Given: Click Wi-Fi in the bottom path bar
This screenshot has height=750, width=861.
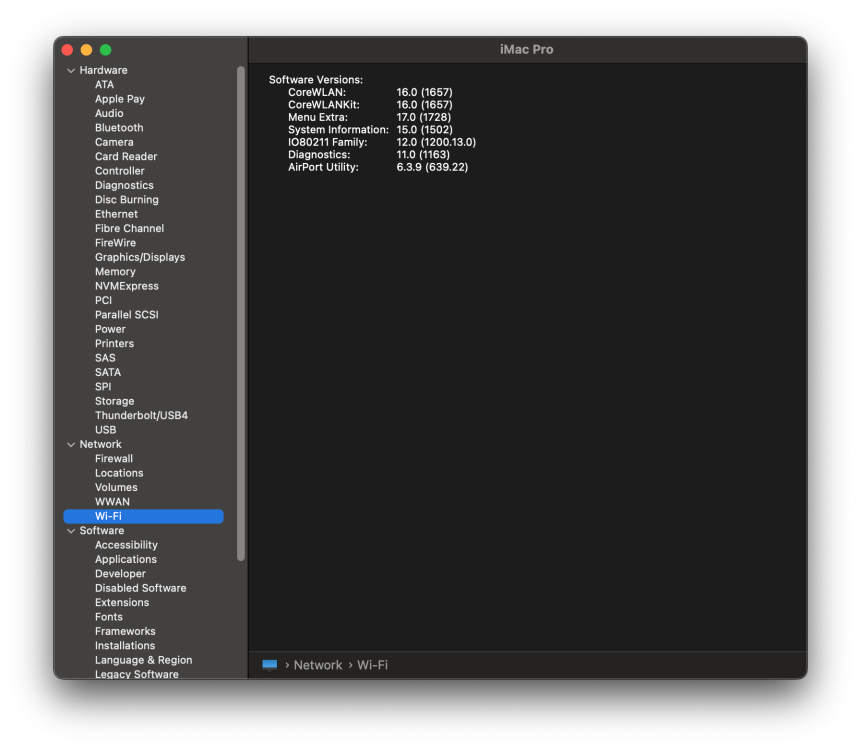Looking at the screenshot, I should [x=372, y=665].
